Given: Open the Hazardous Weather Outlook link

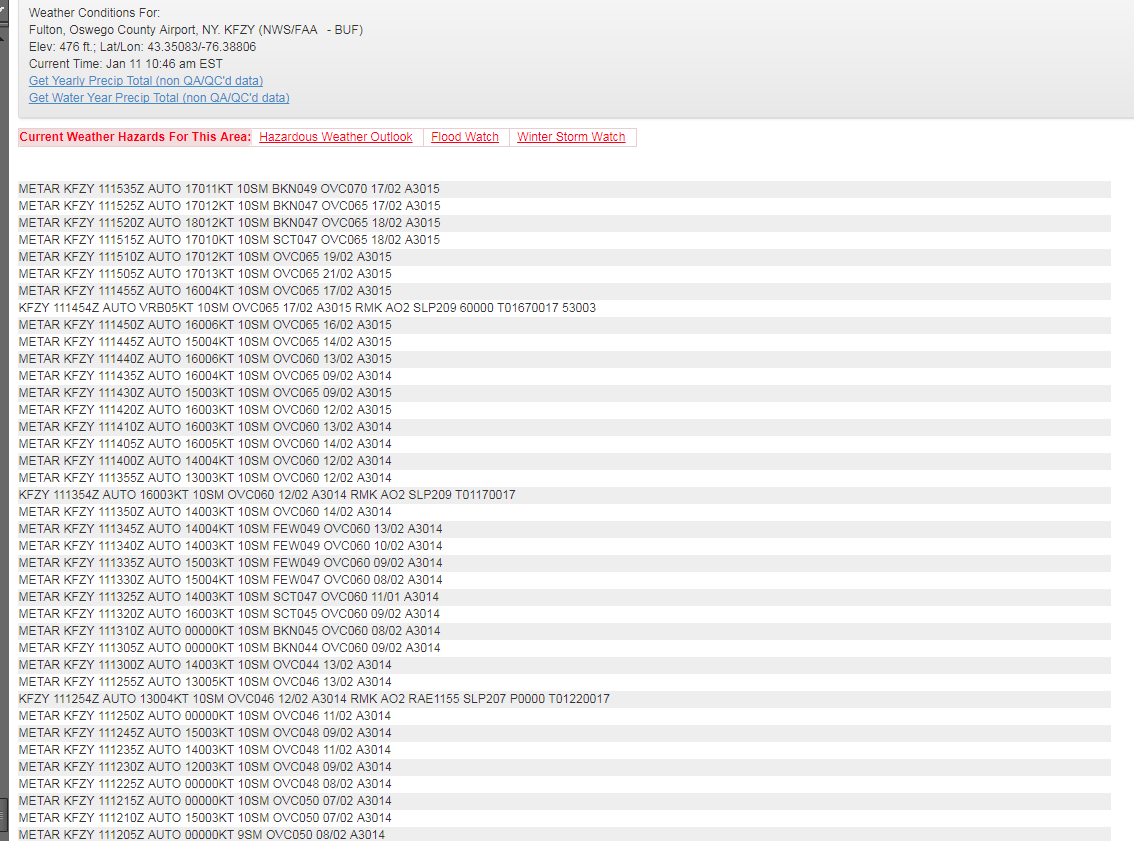Looking at the screenshot, I should pyautogui.click(x=336, y=137).
